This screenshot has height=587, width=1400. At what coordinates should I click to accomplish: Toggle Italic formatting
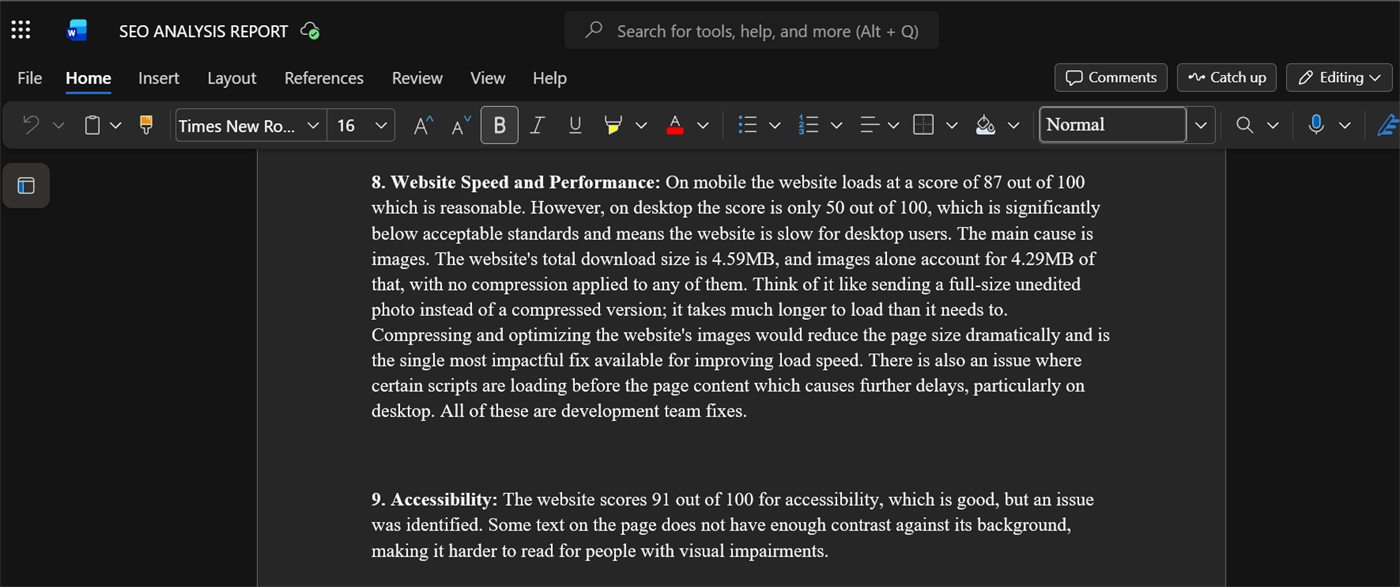pos(537,125)
